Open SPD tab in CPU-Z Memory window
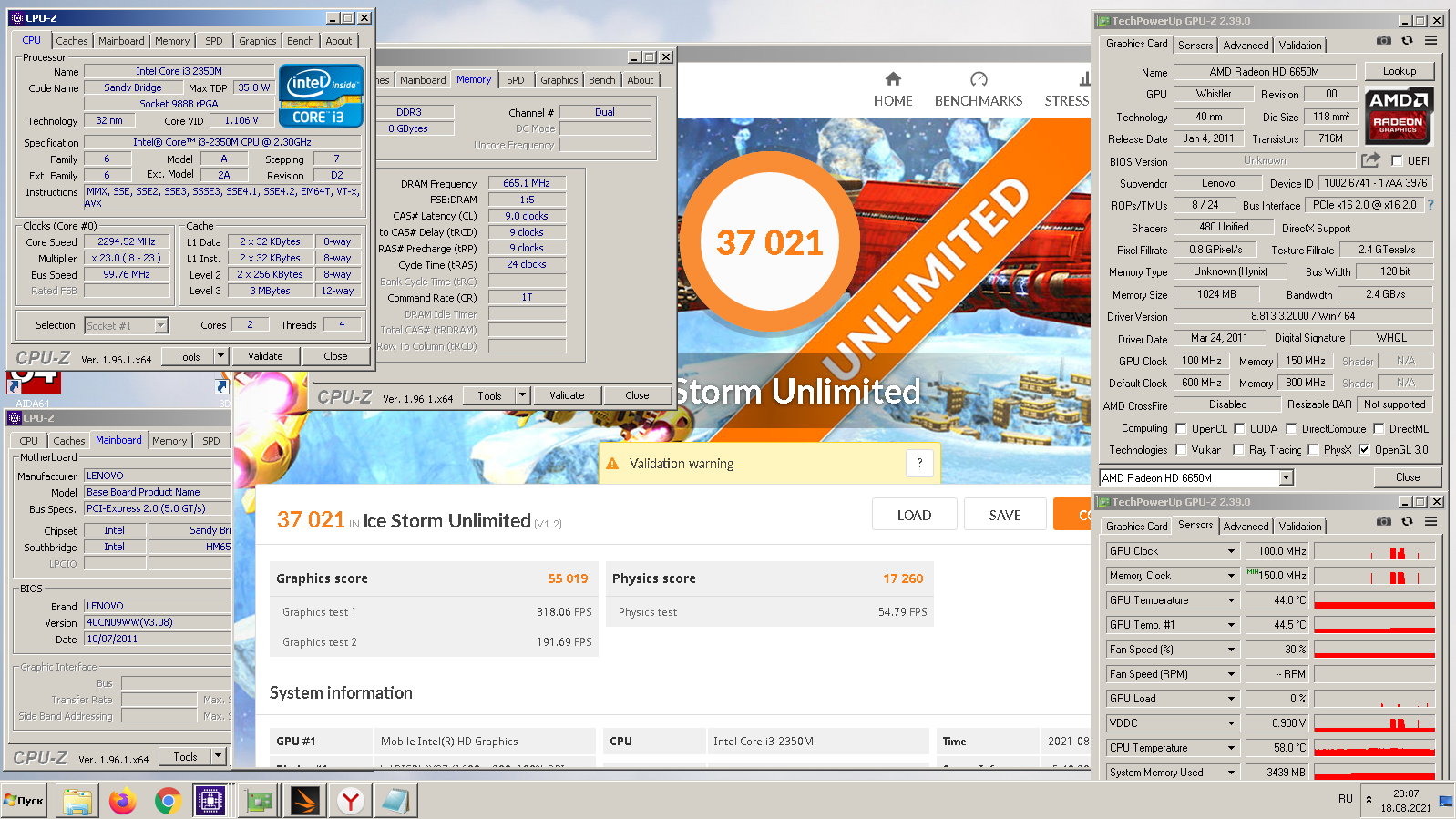Image resolution: width=1456 pixels, height=819 pixels. pos(516,80)
